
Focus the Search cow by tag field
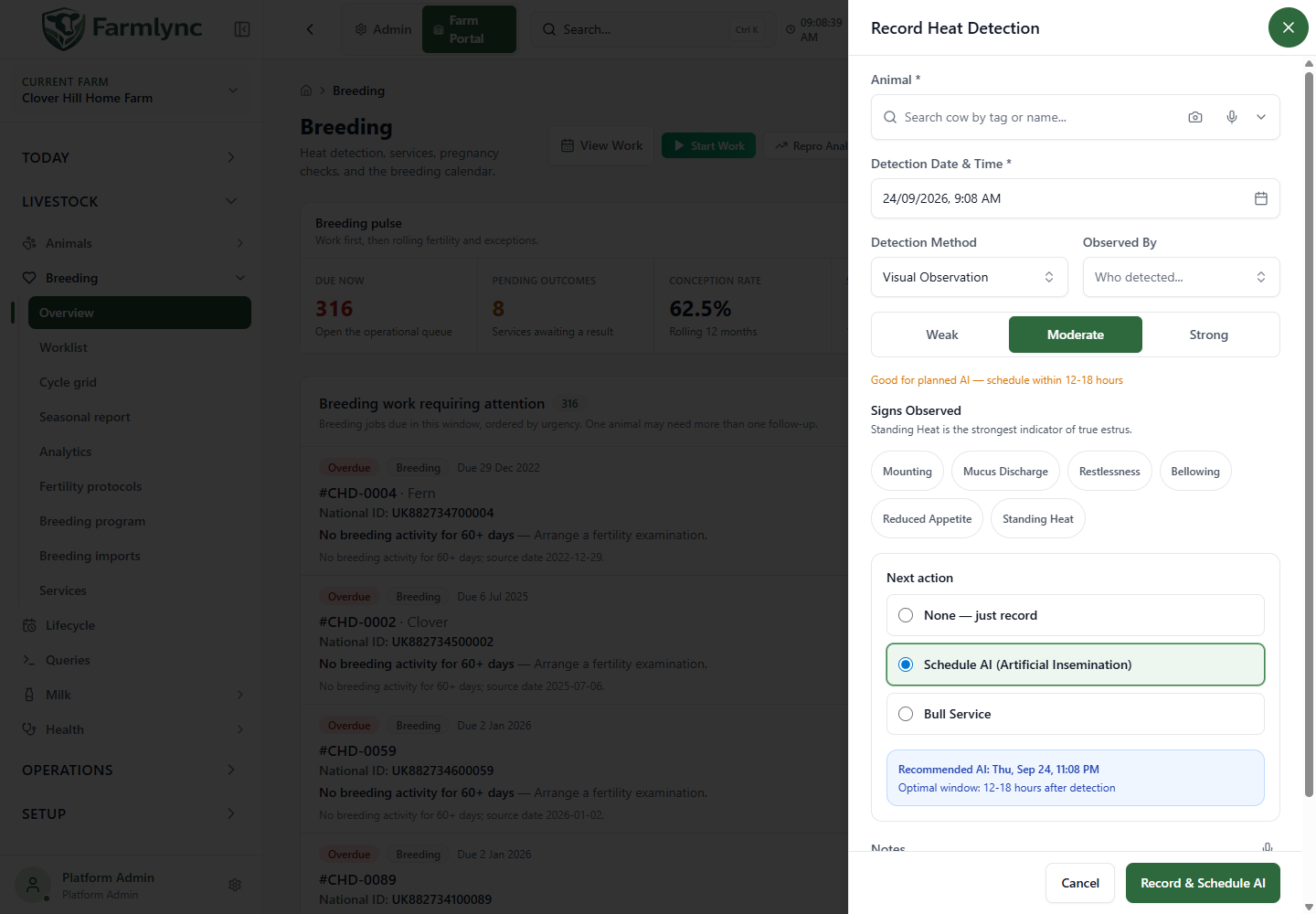pyautogui.click(x=1037, y=117)
